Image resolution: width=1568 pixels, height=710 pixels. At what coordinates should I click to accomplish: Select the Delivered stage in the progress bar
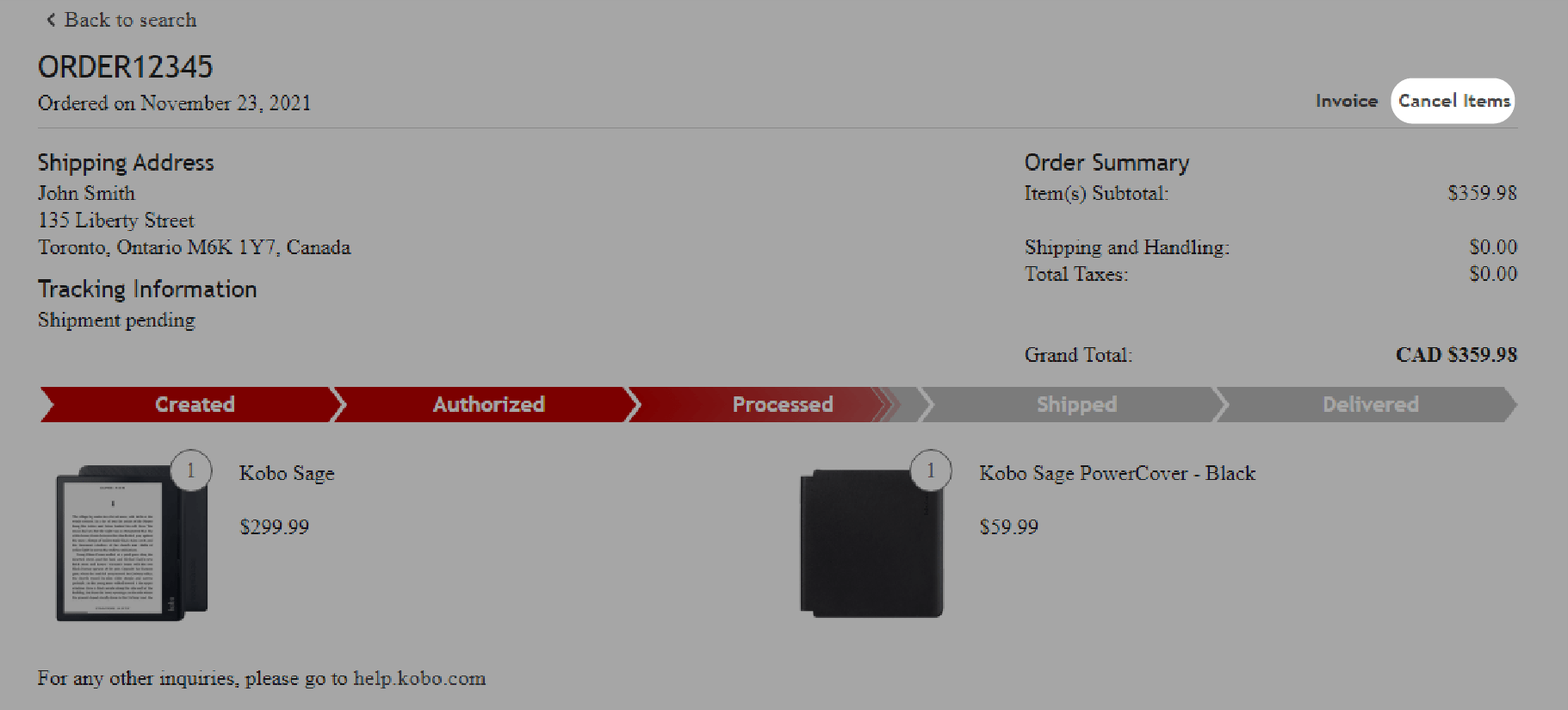1370,404
